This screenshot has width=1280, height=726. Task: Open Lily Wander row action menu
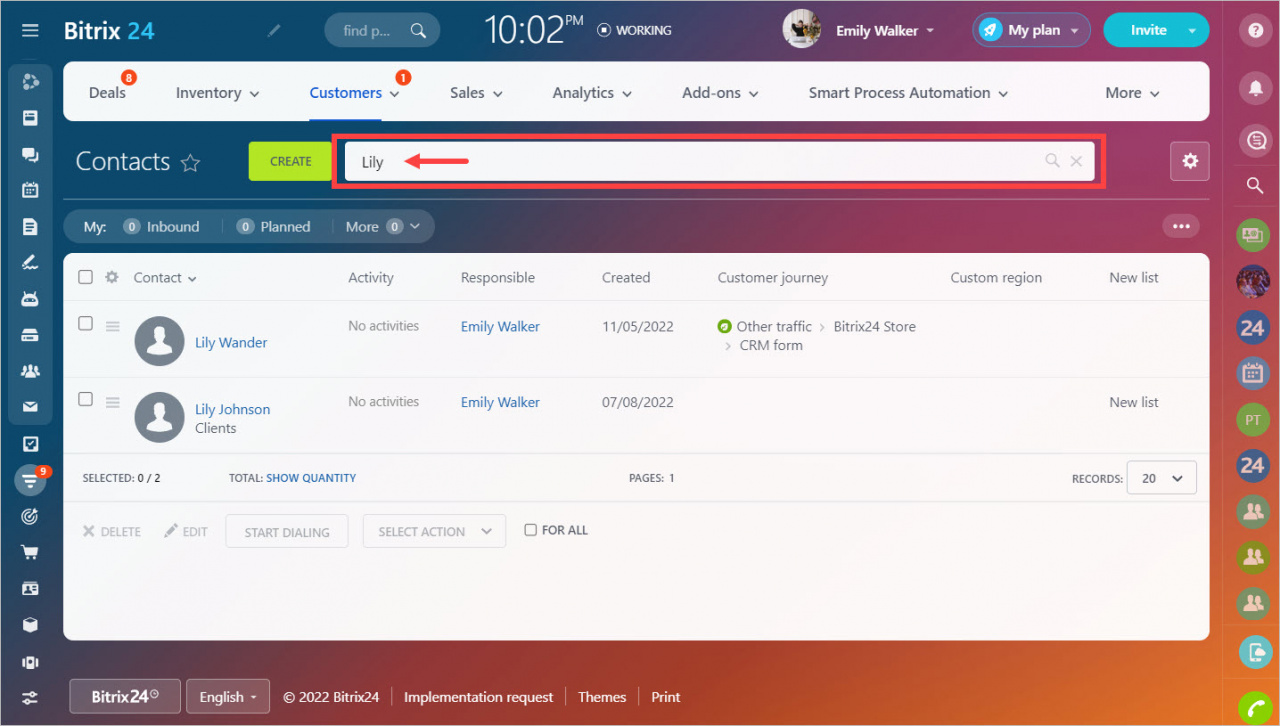click(113, 326)
